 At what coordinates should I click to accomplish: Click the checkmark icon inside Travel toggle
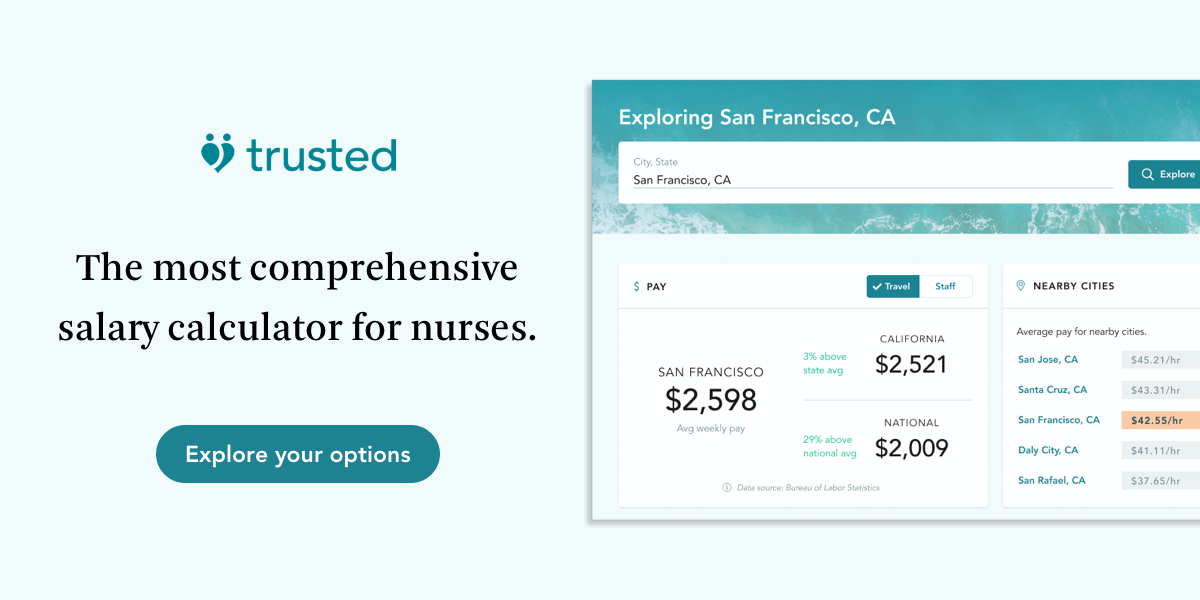click(x=877, y=286)
